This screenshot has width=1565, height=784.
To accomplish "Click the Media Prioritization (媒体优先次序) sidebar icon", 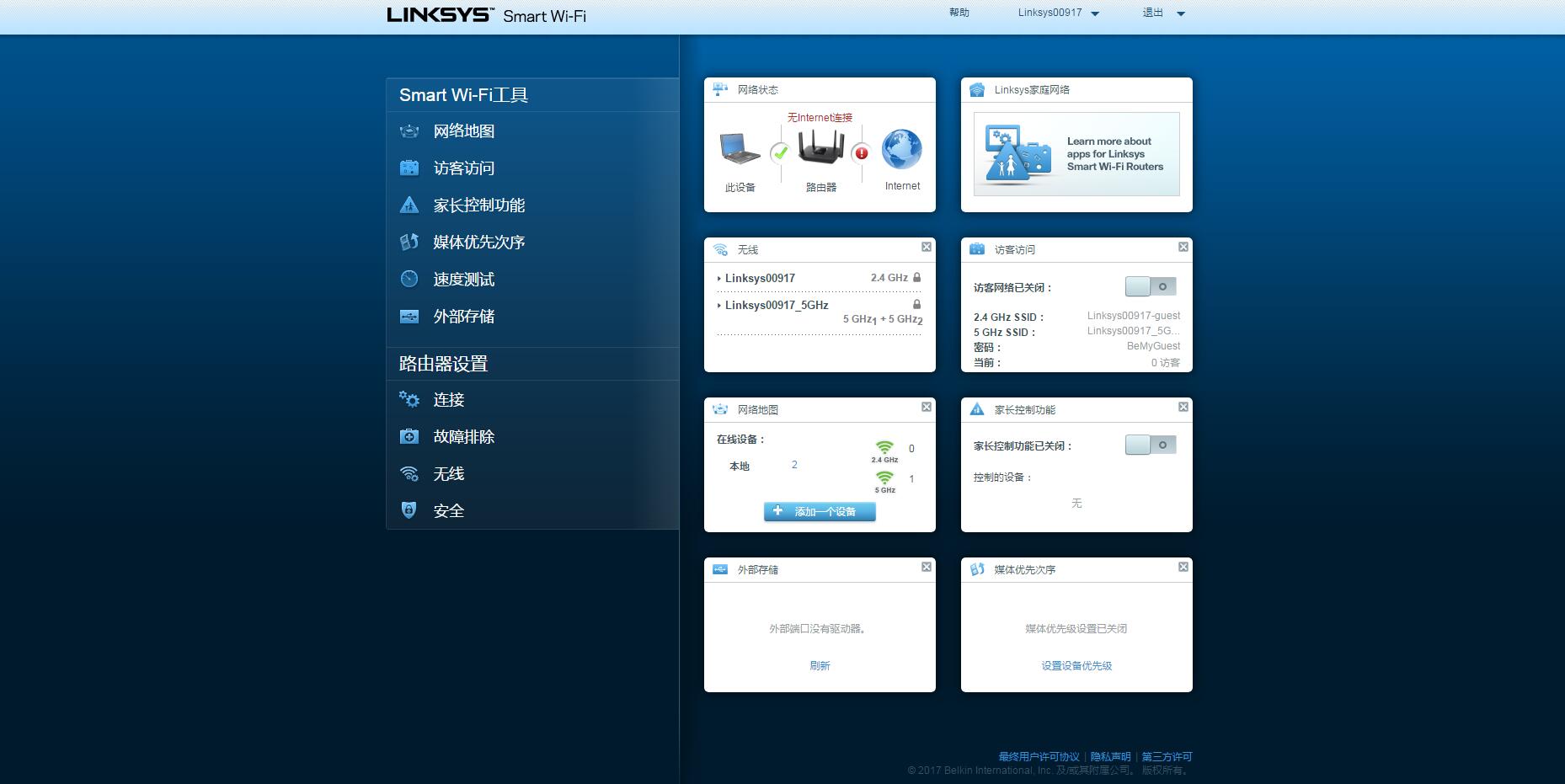I will [409, 243].
